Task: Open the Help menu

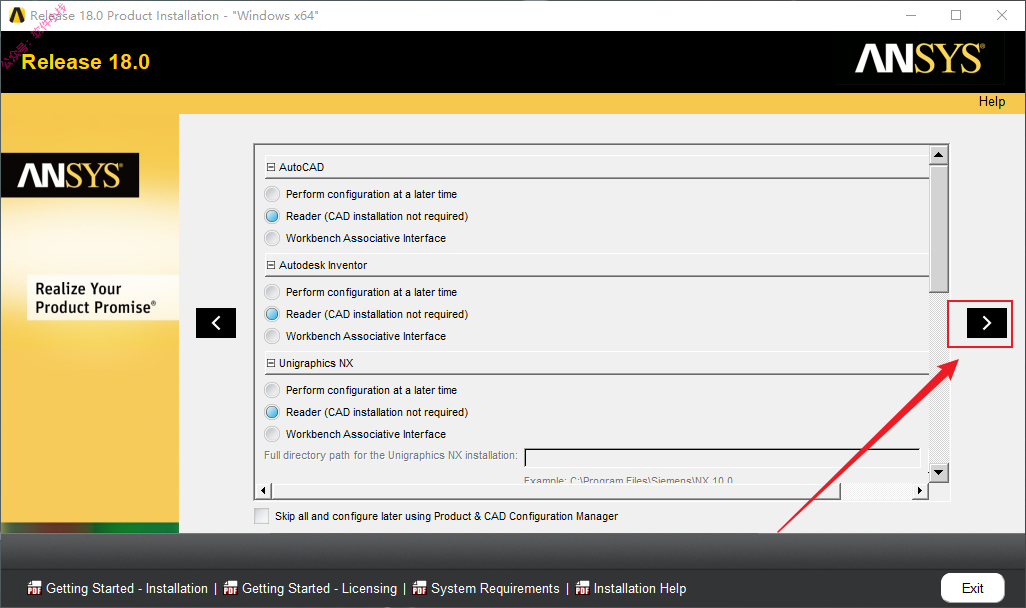Action: (x=992, y=101)
